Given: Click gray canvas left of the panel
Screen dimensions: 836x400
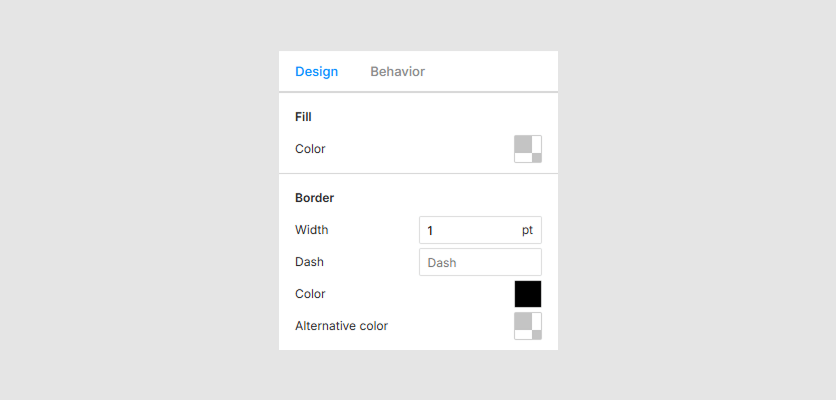Looking at the screenshot, I should (140, 200).
